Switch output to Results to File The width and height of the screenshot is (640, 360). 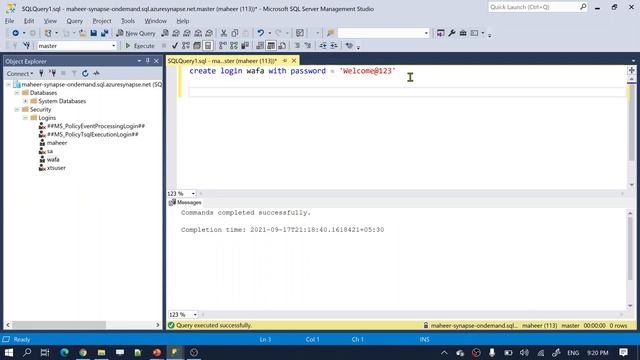pyautogui.click(x=282, y=46)
